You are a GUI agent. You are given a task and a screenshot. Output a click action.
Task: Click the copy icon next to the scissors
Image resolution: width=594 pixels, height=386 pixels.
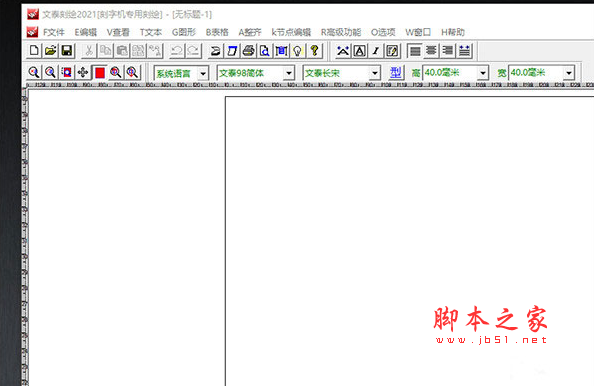pos(106,50)
